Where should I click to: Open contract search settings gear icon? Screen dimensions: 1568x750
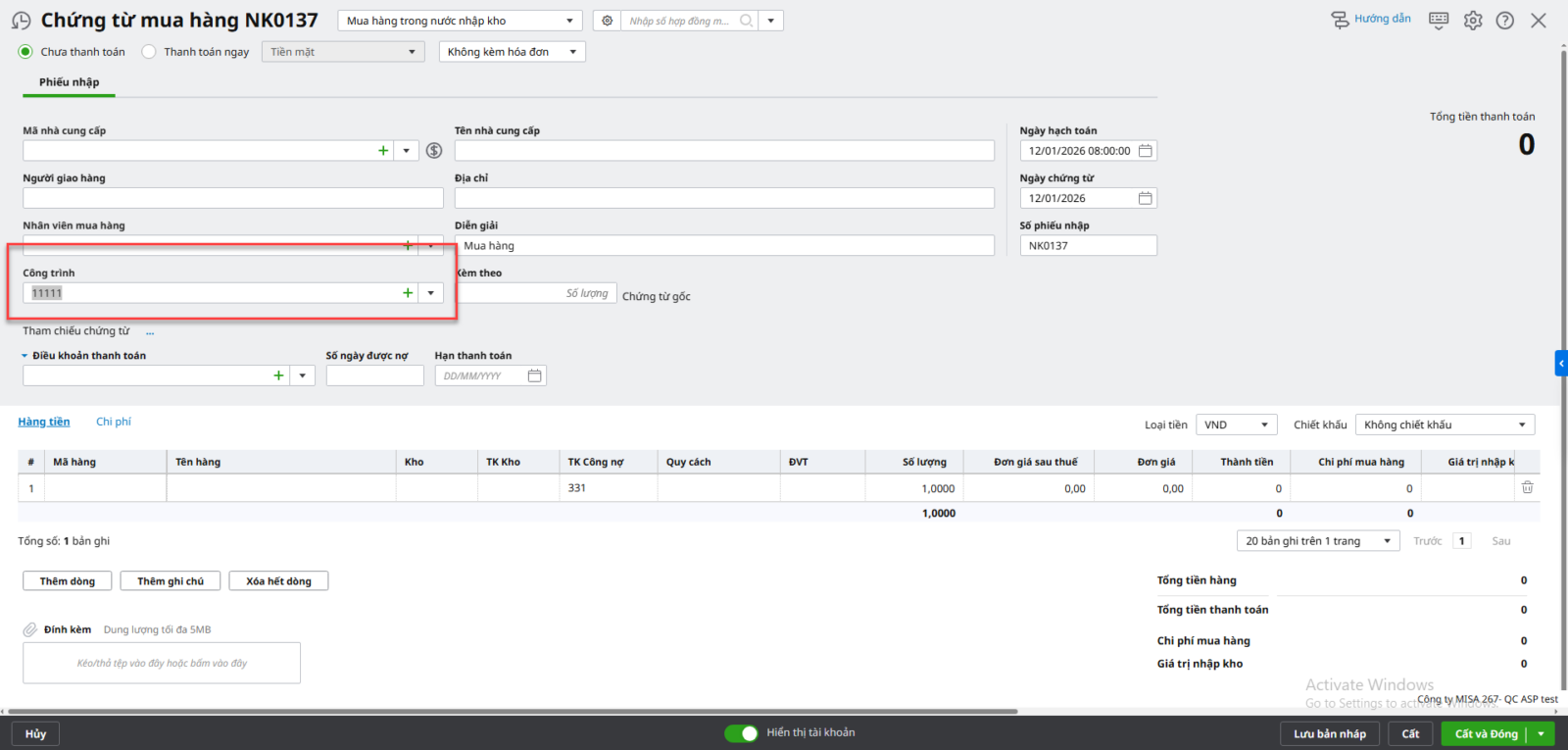click(x=608, y=21)
